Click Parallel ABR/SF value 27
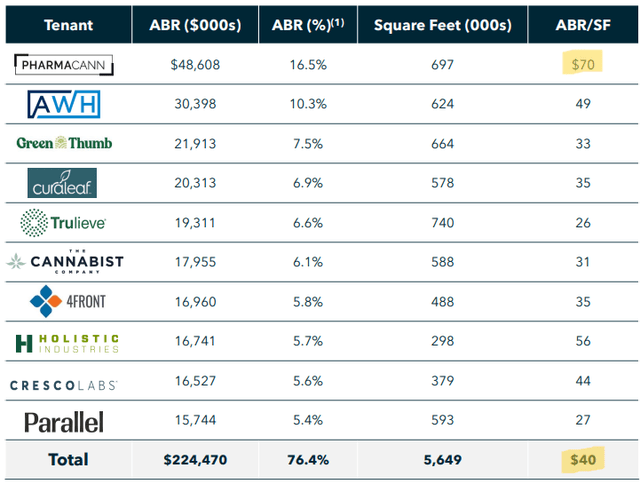 [583, 420]
